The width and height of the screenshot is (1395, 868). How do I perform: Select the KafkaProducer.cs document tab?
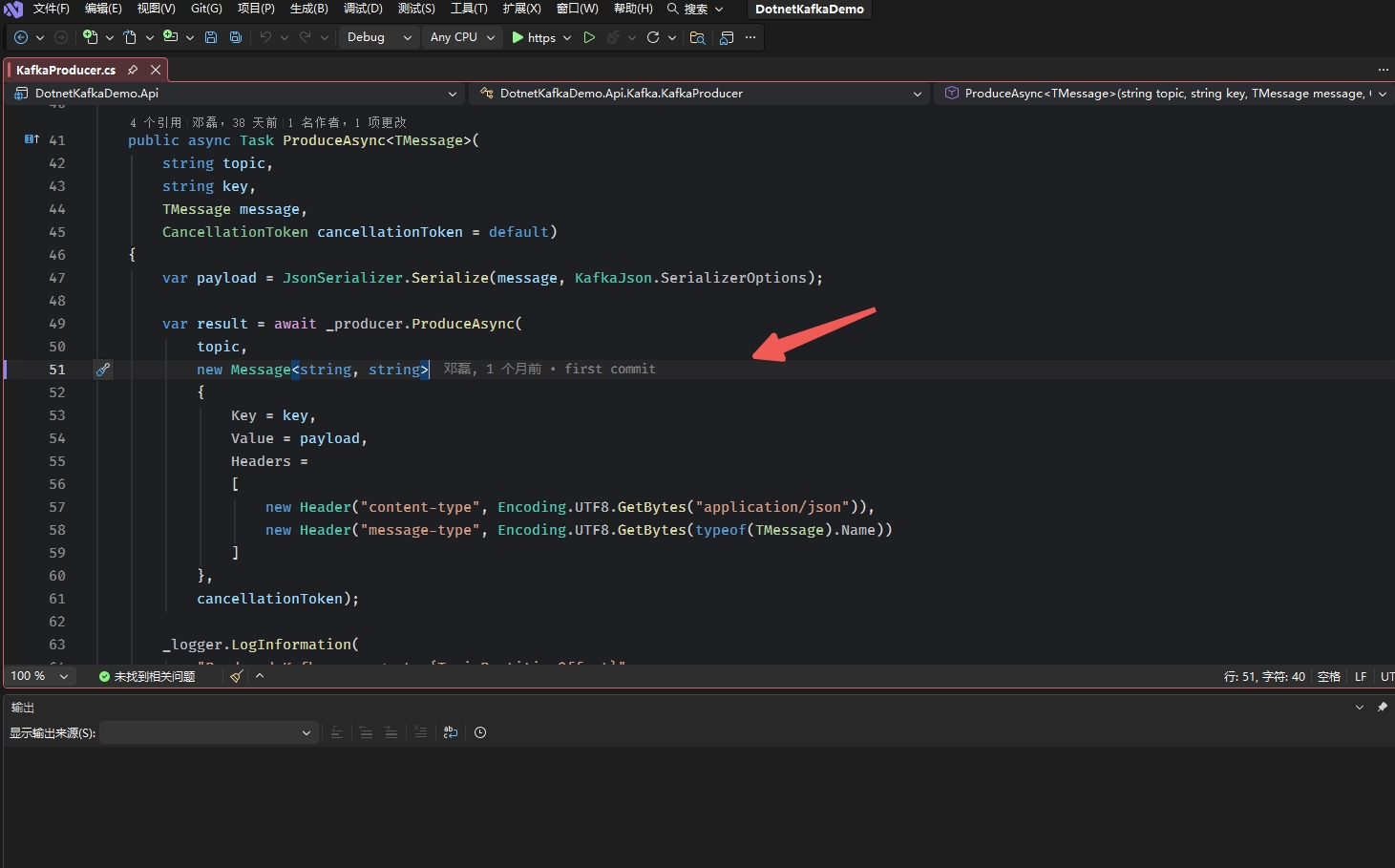pos(66,70)
